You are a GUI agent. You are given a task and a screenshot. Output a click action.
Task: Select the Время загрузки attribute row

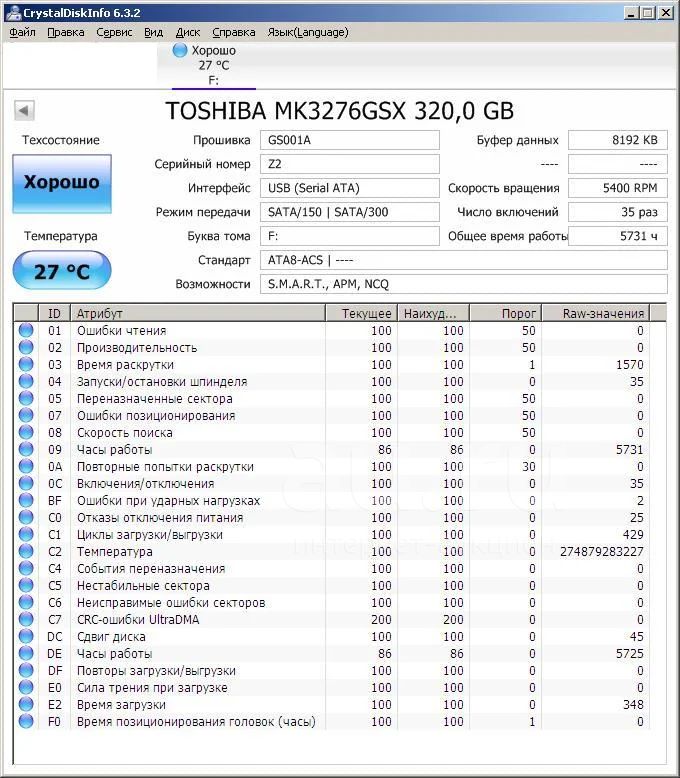(x=332, y=704)
